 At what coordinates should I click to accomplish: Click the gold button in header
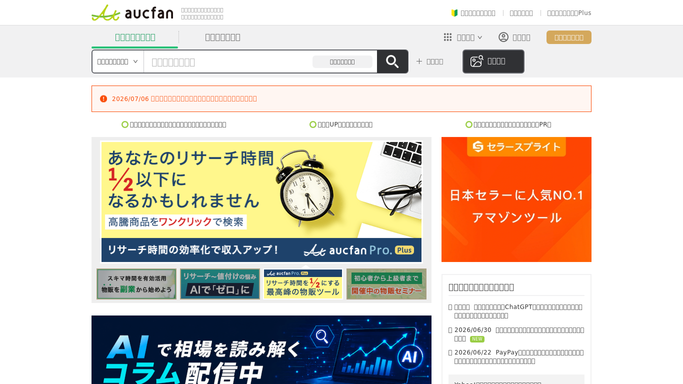(569, 37)
